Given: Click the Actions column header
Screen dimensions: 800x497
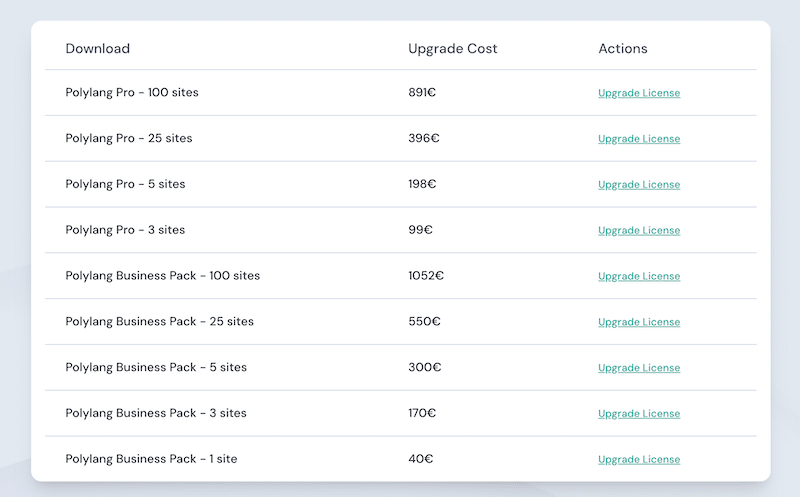Looking at the screenshot, I should pos(622,48).
